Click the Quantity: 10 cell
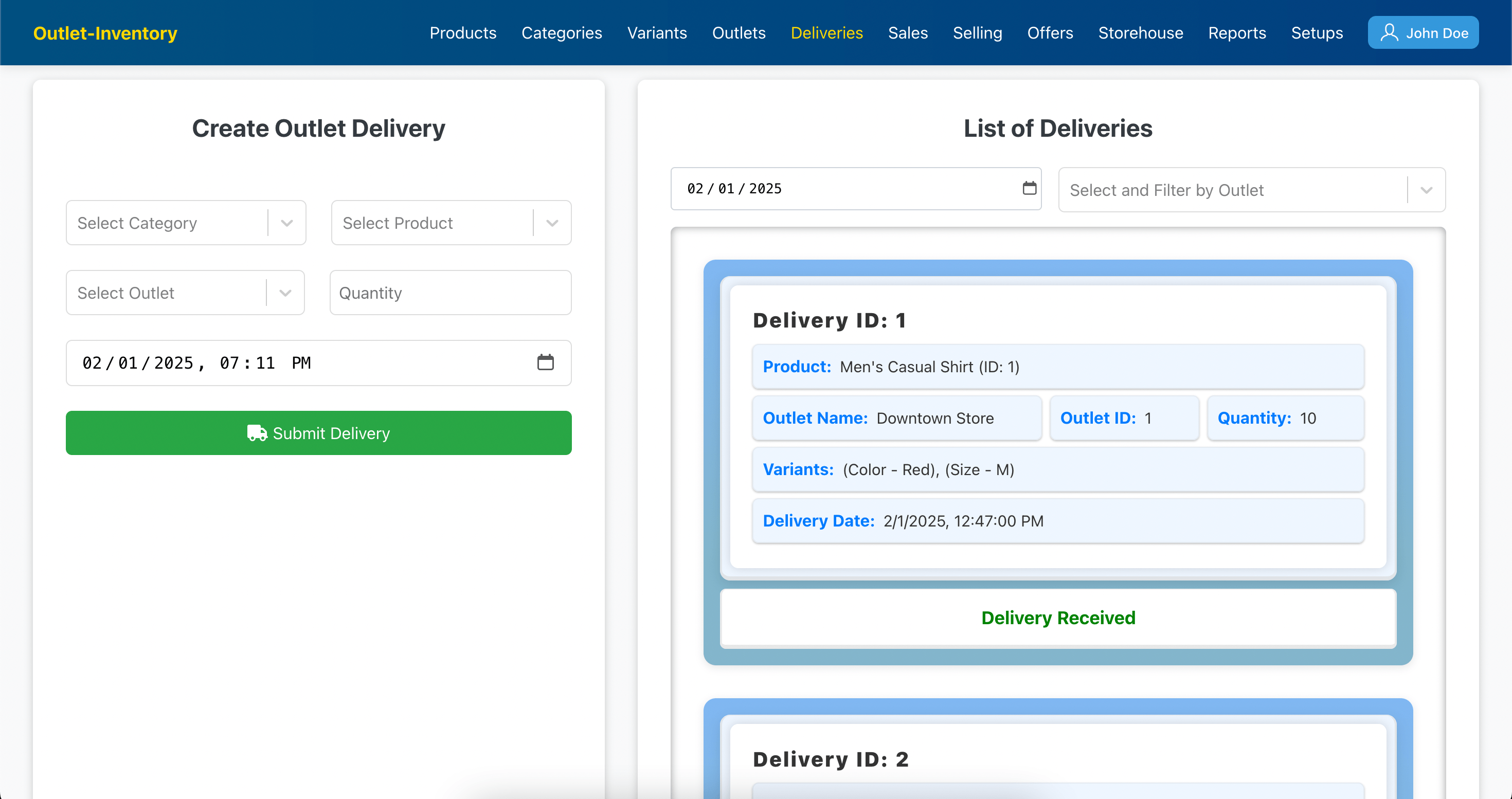The width and height of the screenshot is (1512, 799). (x=1285, y=417)
